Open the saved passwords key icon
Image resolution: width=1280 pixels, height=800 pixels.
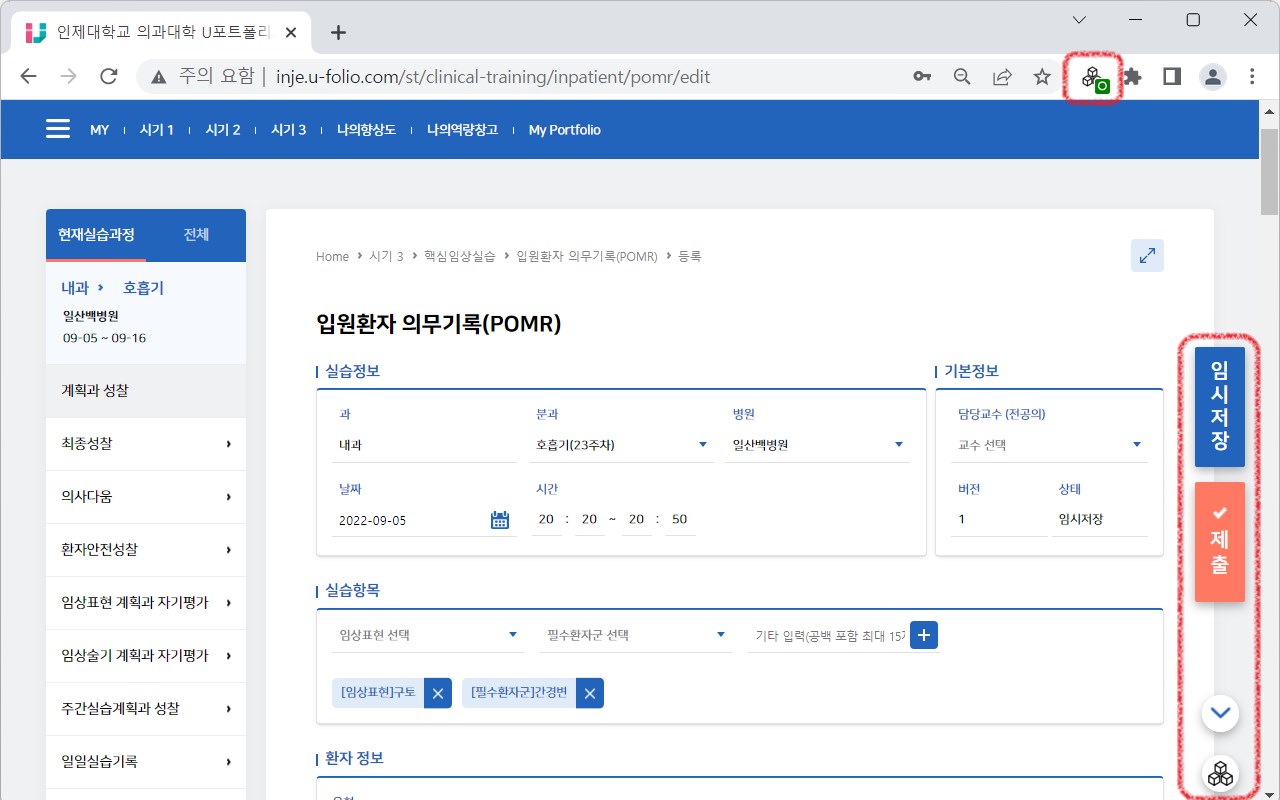tap(922, 77)
